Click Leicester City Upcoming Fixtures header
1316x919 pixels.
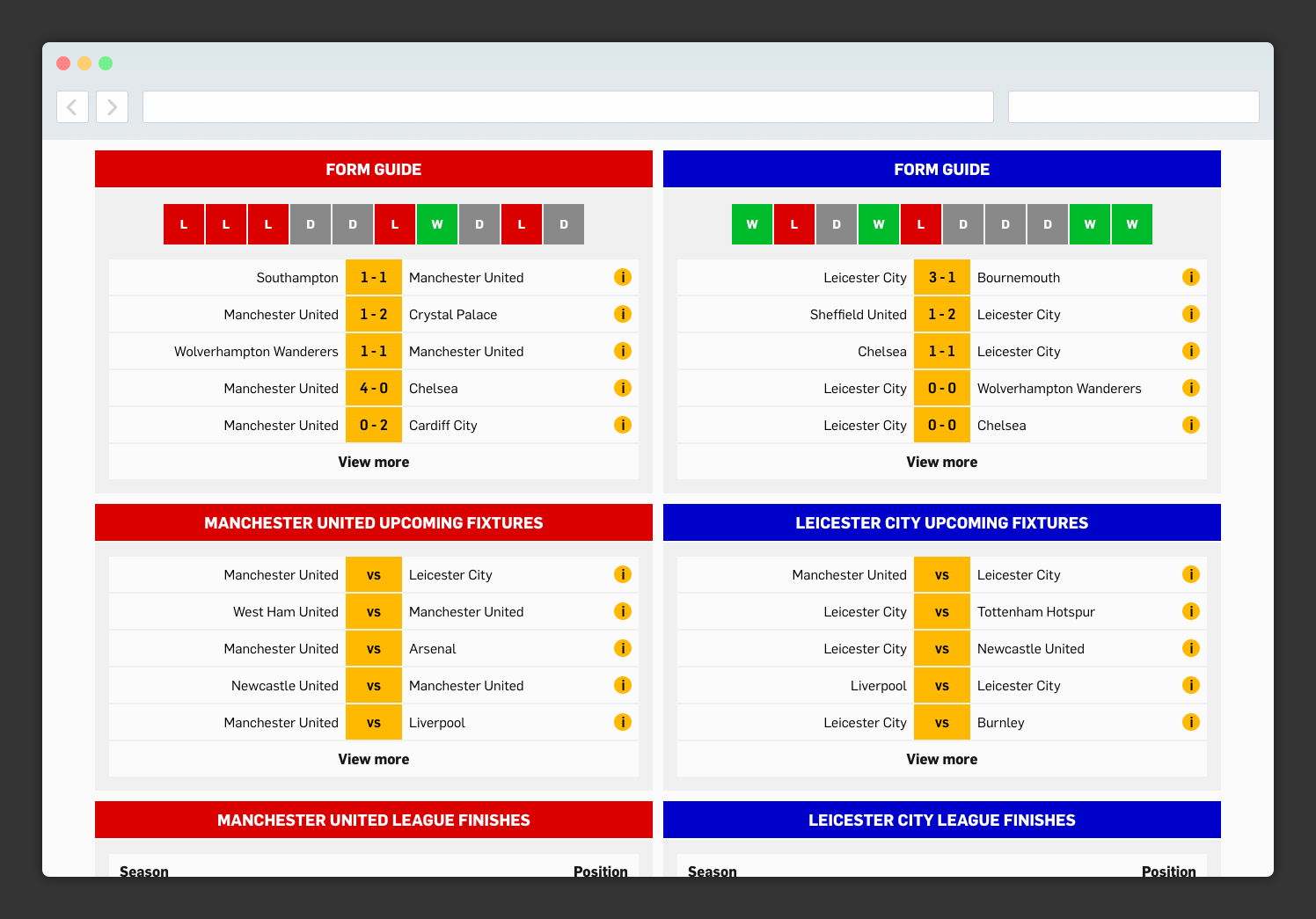click(942, 522)
